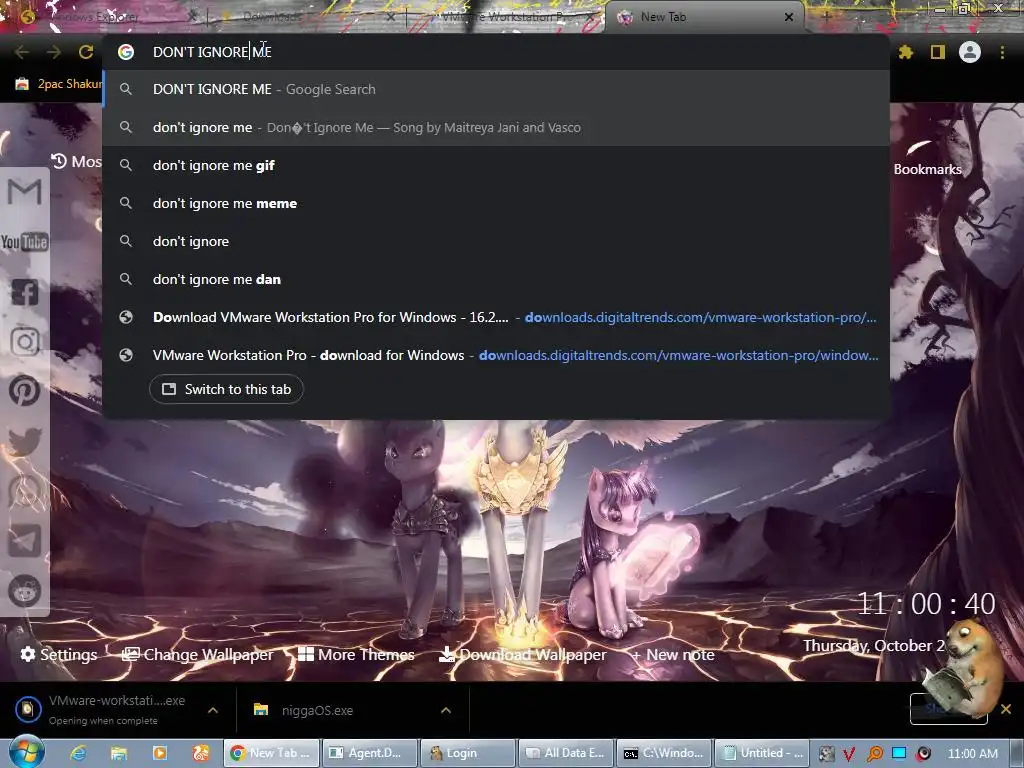Click the globe icon beside VMware Workstation Pro suggestion

[126, 355]
